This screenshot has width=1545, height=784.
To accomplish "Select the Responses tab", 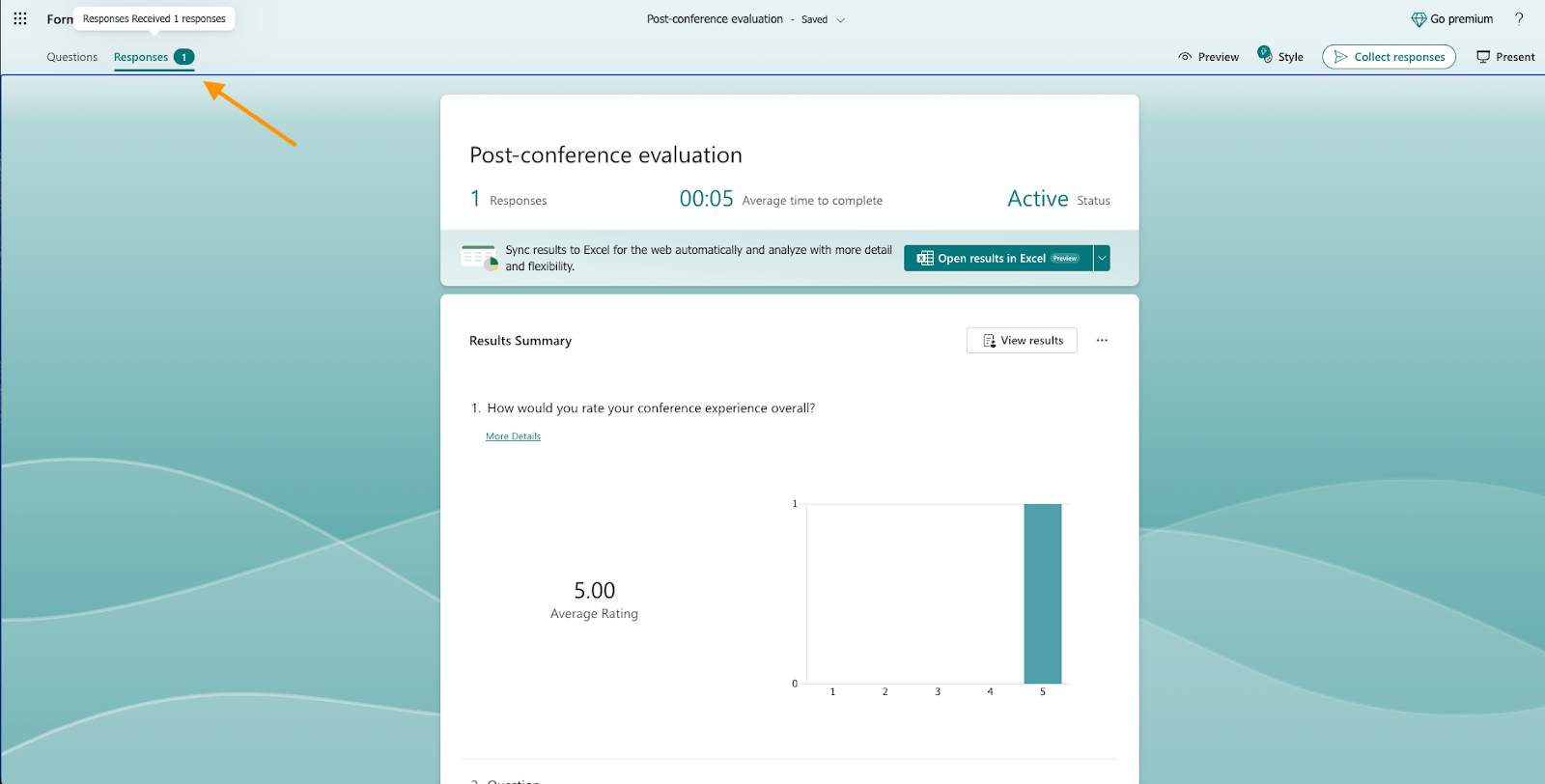I will pyautogui.click(x=141, y=57).
